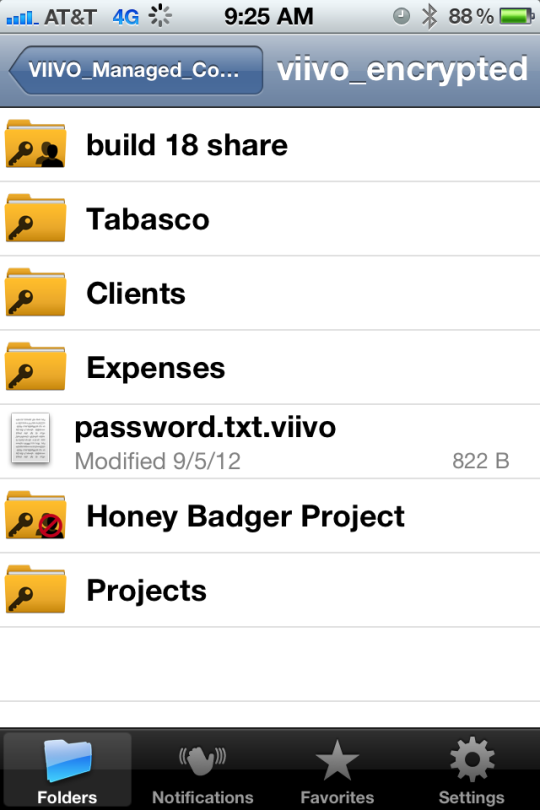Open the Tabasco folder row

coord(270,219)
